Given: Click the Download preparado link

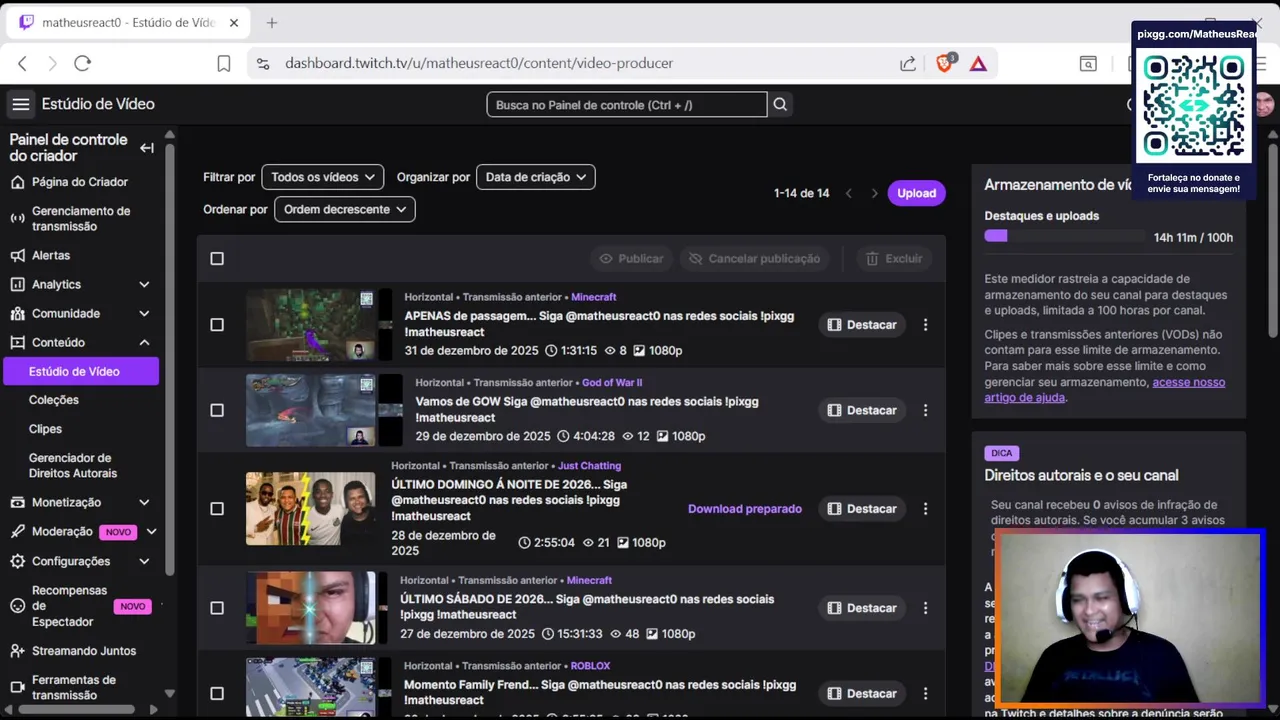Looking at the screenshot, I should click(745, 508).
